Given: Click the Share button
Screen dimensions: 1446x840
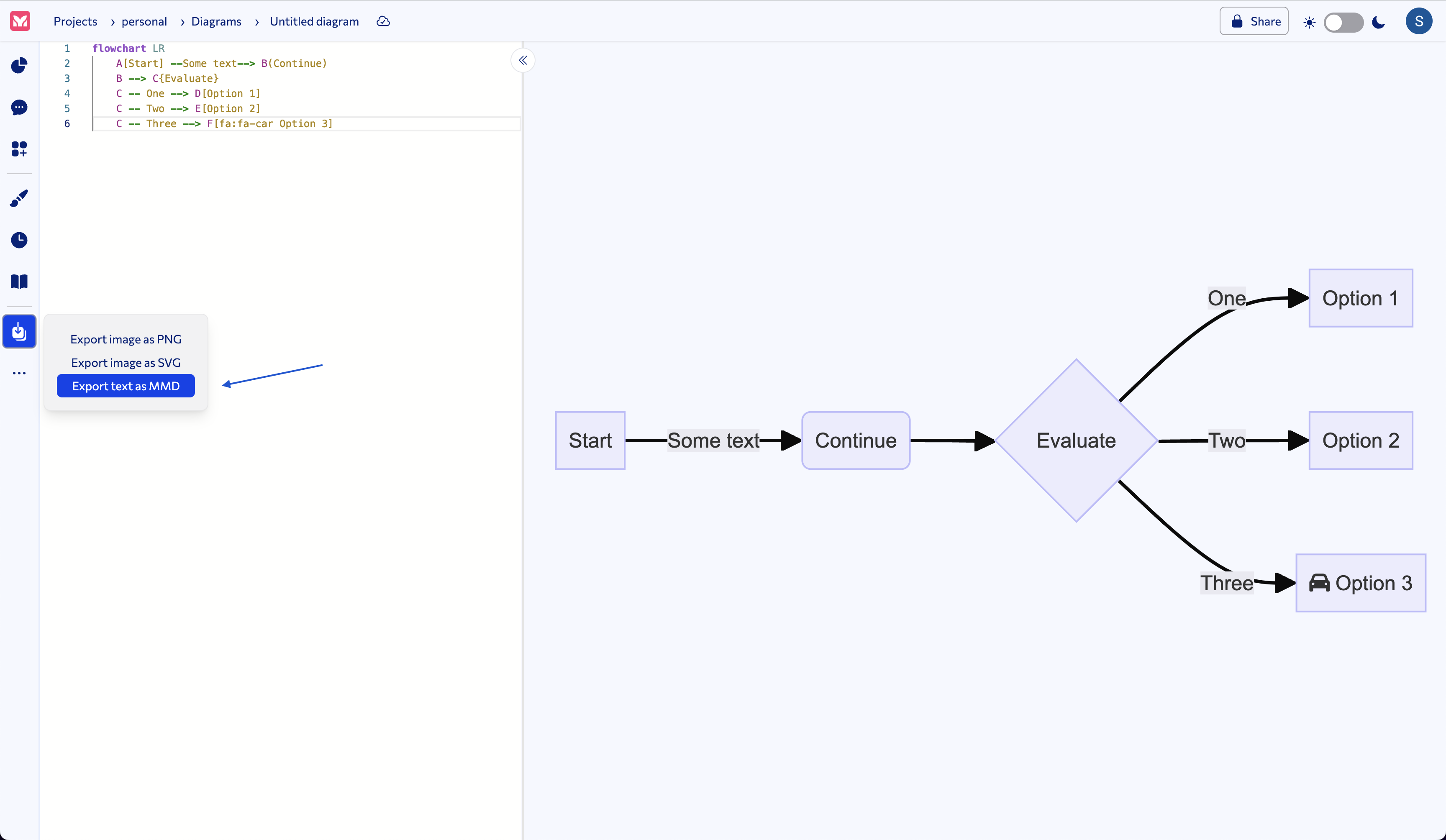Looking at the screenshot, I should coord(1254,20).
